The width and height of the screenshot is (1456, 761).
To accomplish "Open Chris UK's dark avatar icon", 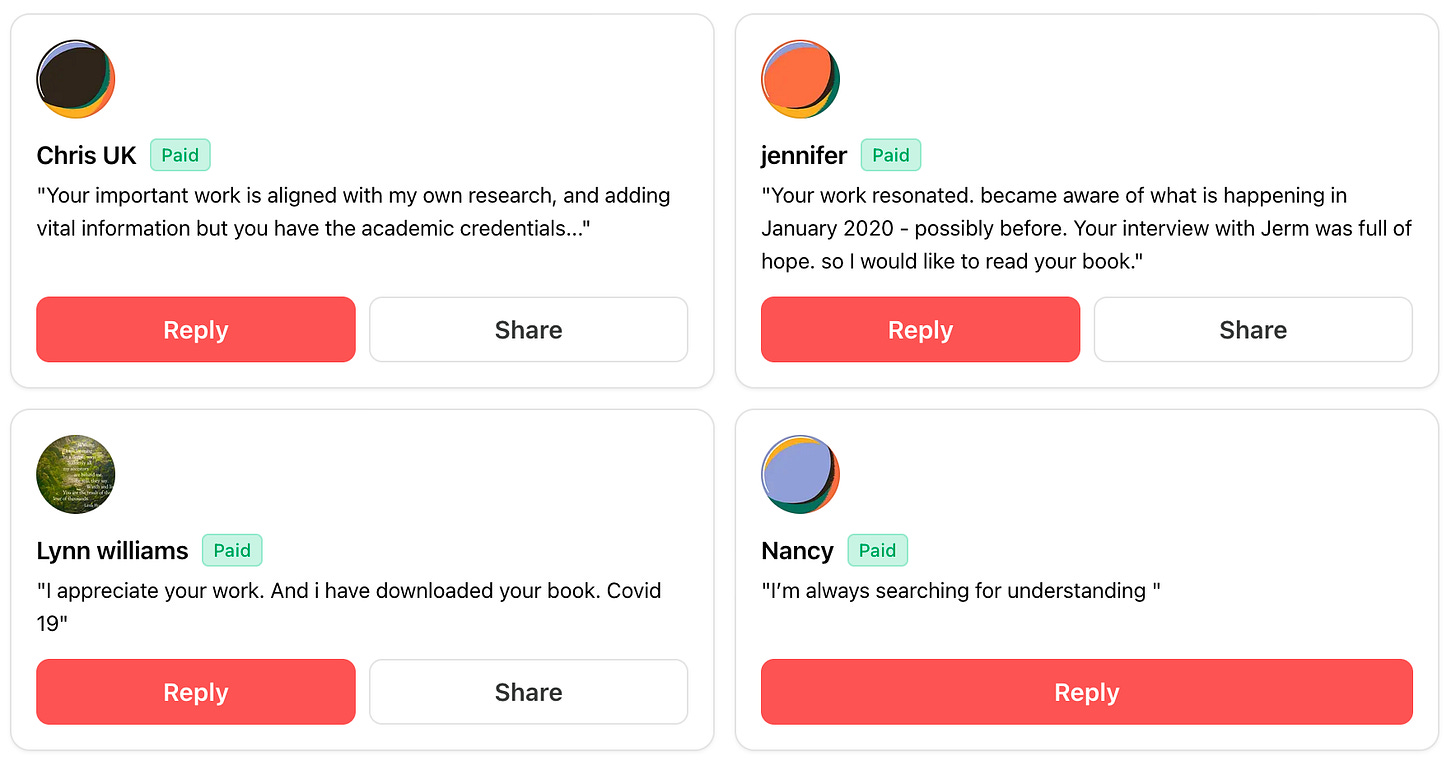I will tap(76, 79).
